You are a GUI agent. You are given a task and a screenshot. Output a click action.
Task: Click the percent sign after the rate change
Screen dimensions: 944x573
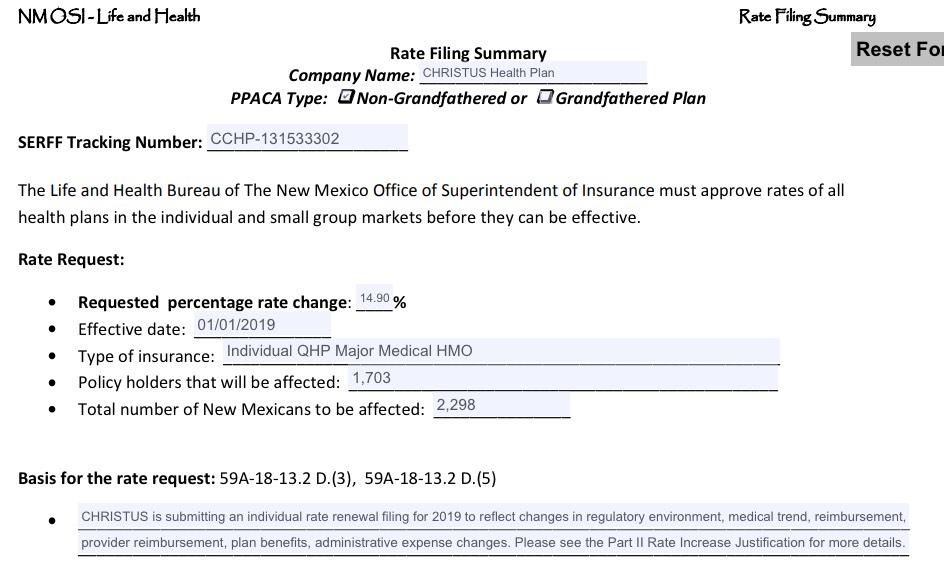(400, 302)
